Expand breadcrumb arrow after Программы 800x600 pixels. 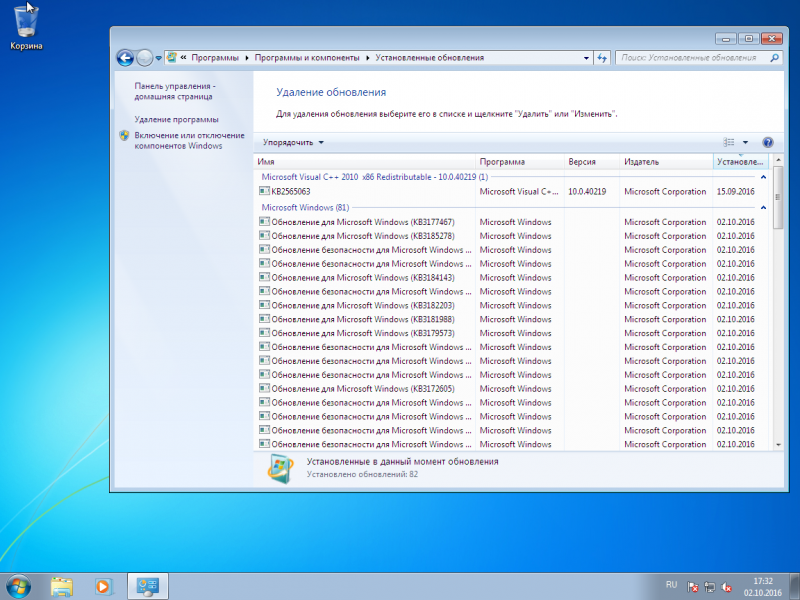click(247, 58)
